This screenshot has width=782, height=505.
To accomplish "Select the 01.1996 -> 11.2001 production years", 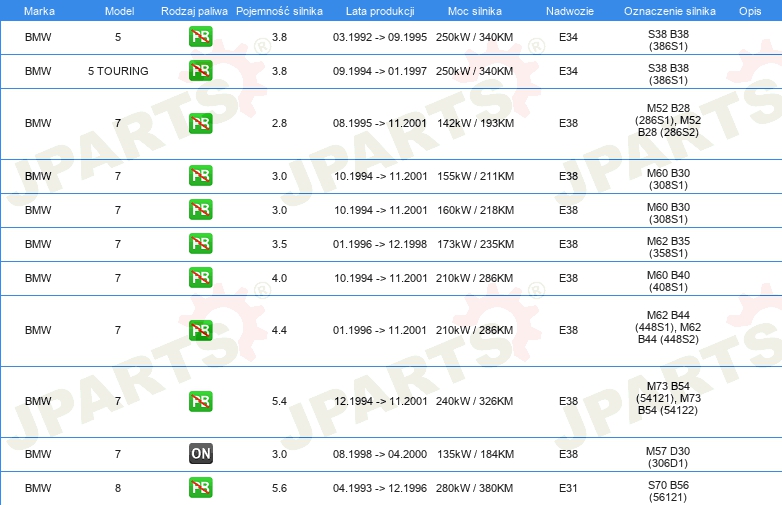I will point(380,331).
